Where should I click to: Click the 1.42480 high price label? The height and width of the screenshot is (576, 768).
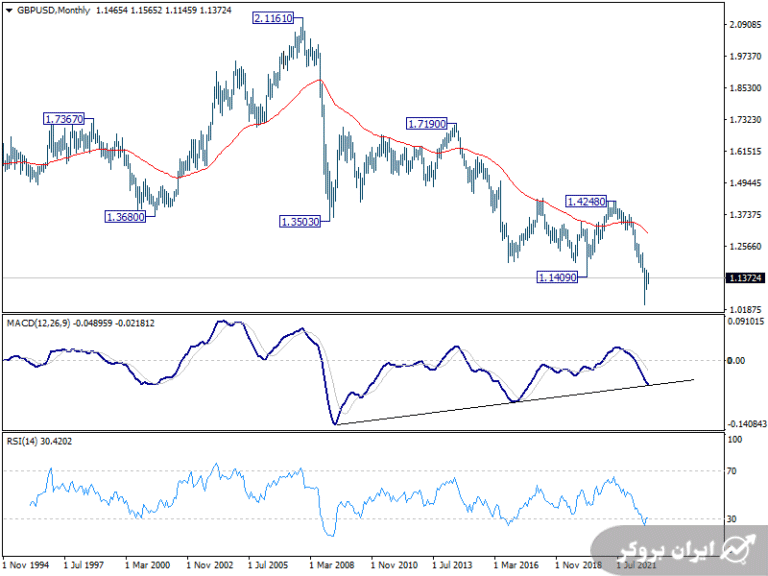point(586,201)
